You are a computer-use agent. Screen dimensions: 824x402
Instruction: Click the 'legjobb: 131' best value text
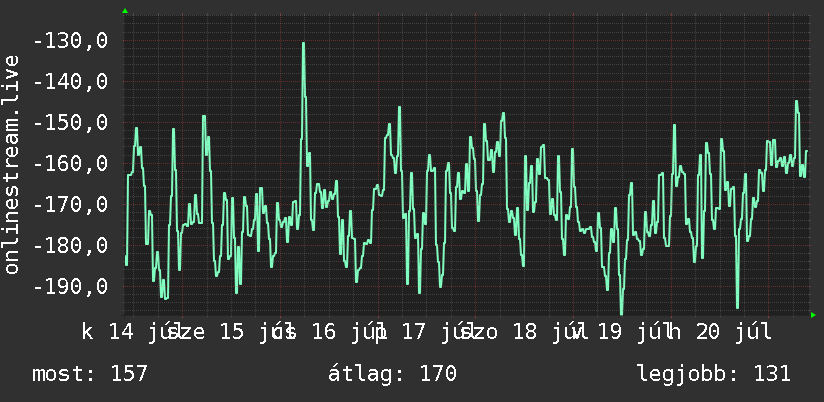point(714,374)
